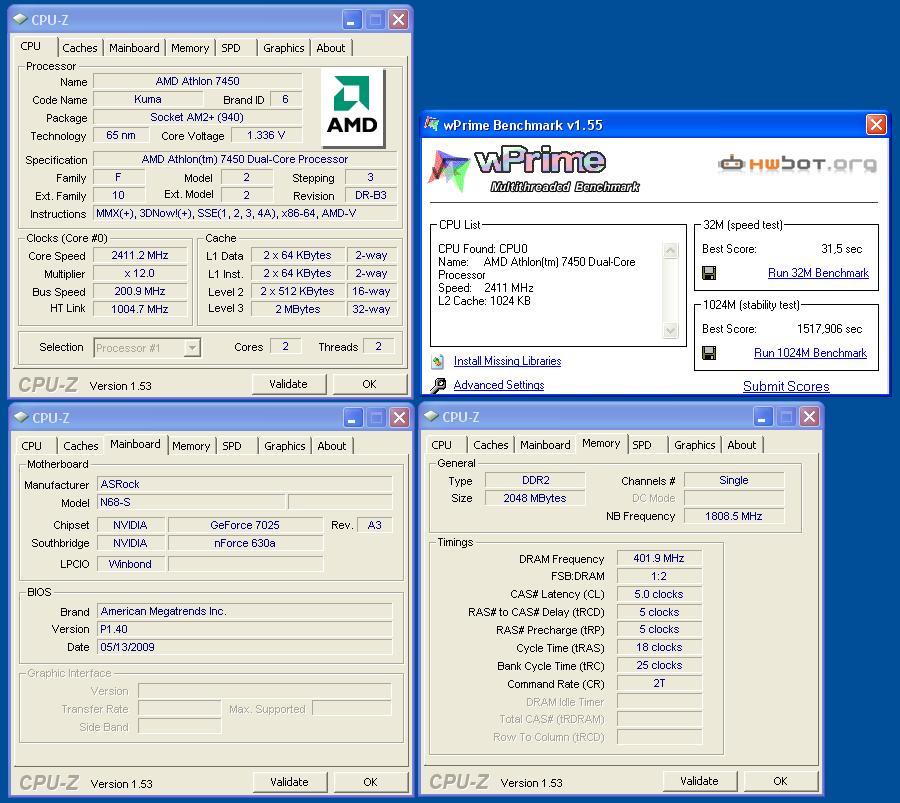The height and width of the screenshot is (803, 900).
Task: Open Graphics tab in top CPU-Z window
Action: 284,48
